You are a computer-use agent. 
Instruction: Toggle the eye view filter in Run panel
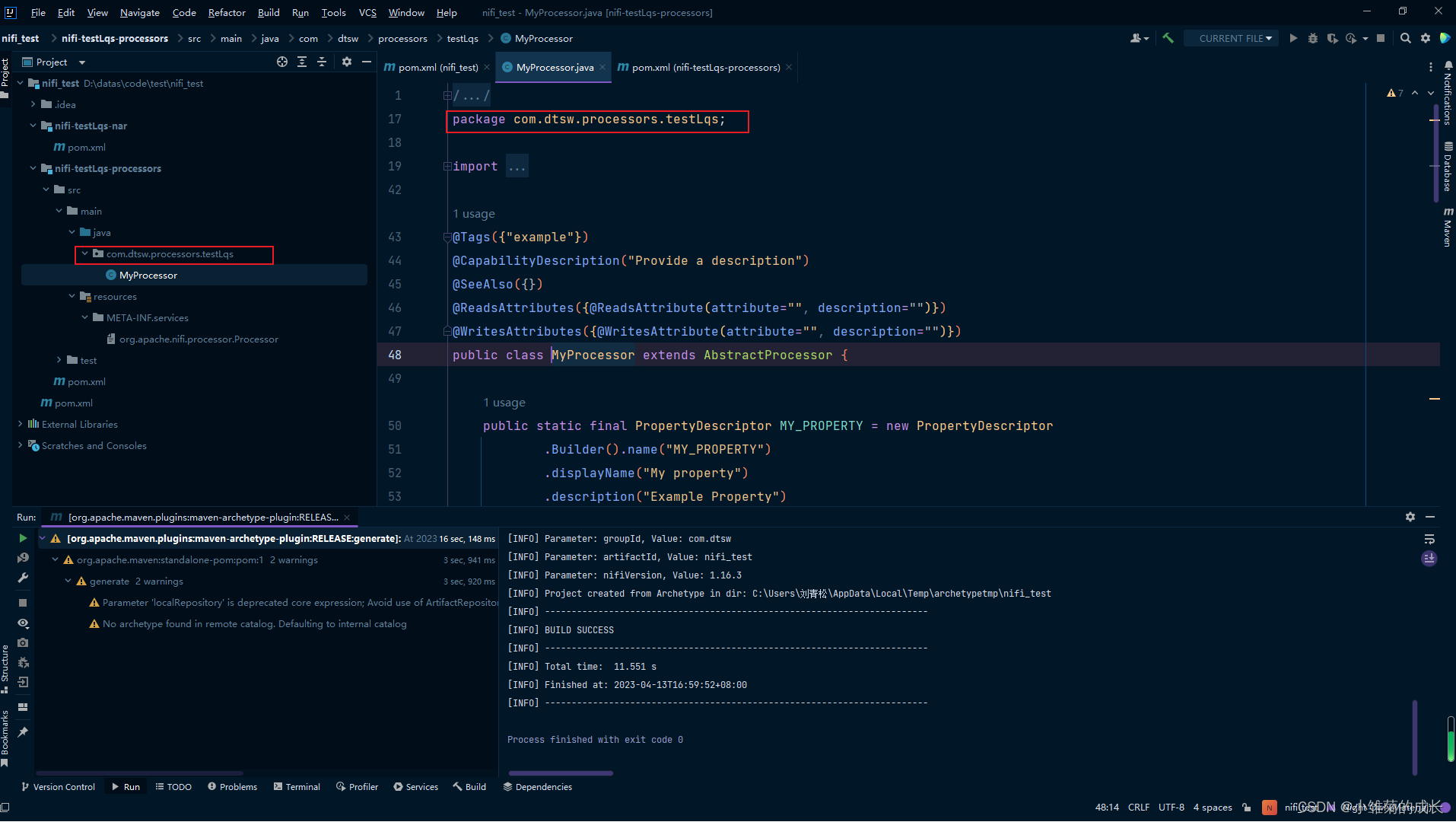pyautogui.click(x=23, y=623)
